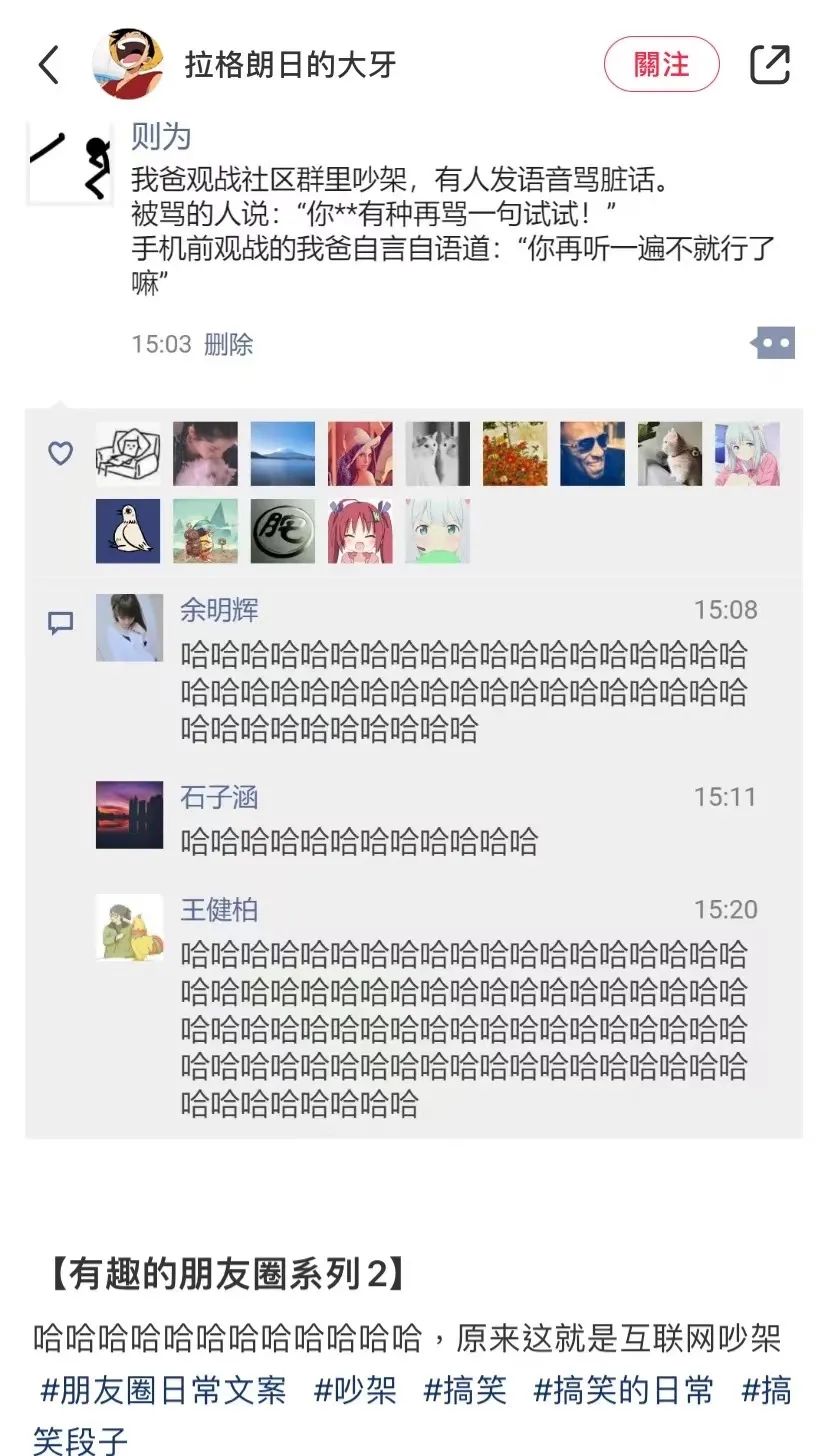828x1456 pixels.
Task: Click the 關注 follow button
Action: point(662,64)
